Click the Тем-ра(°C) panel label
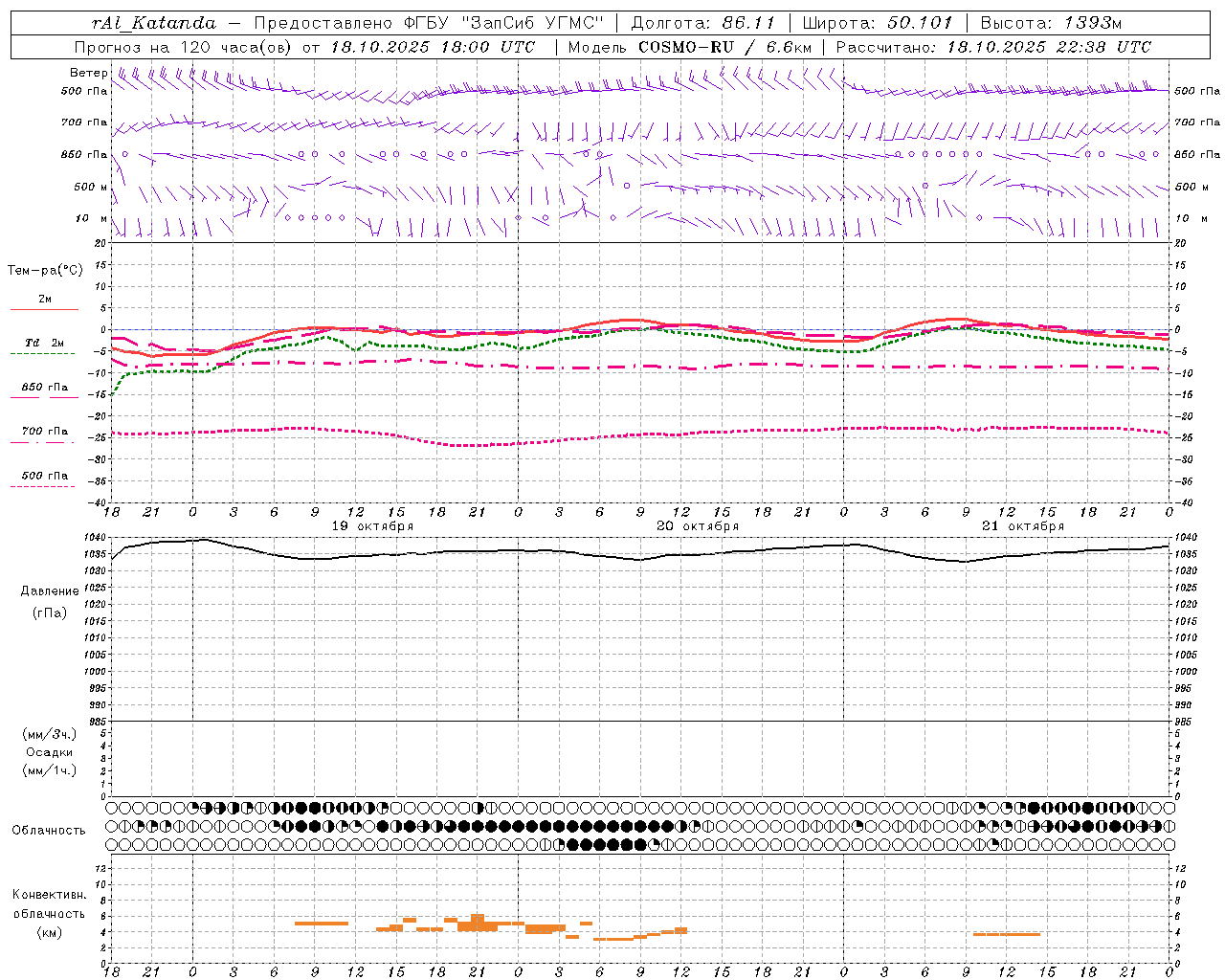Screen dimensions: 1225x980 [x=45, y=271]
